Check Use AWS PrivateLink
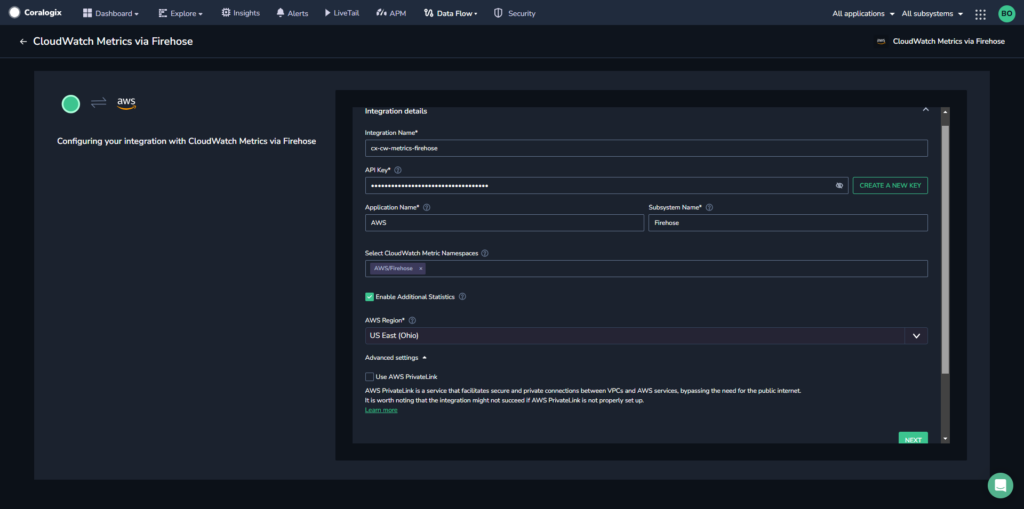Image resolution: width=1024 pixels, height=509 pixels. [x=370, y=376]
